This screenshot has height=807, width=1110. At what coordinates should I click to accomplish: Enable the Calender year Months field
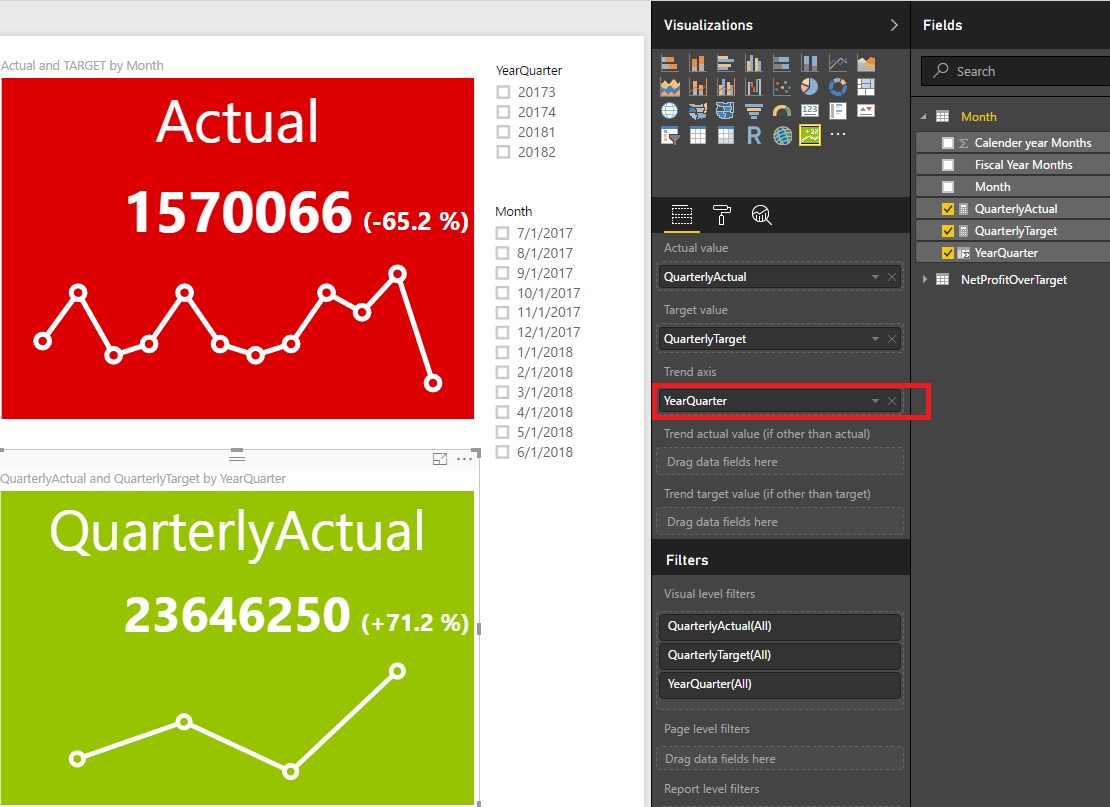coord(948,143)
